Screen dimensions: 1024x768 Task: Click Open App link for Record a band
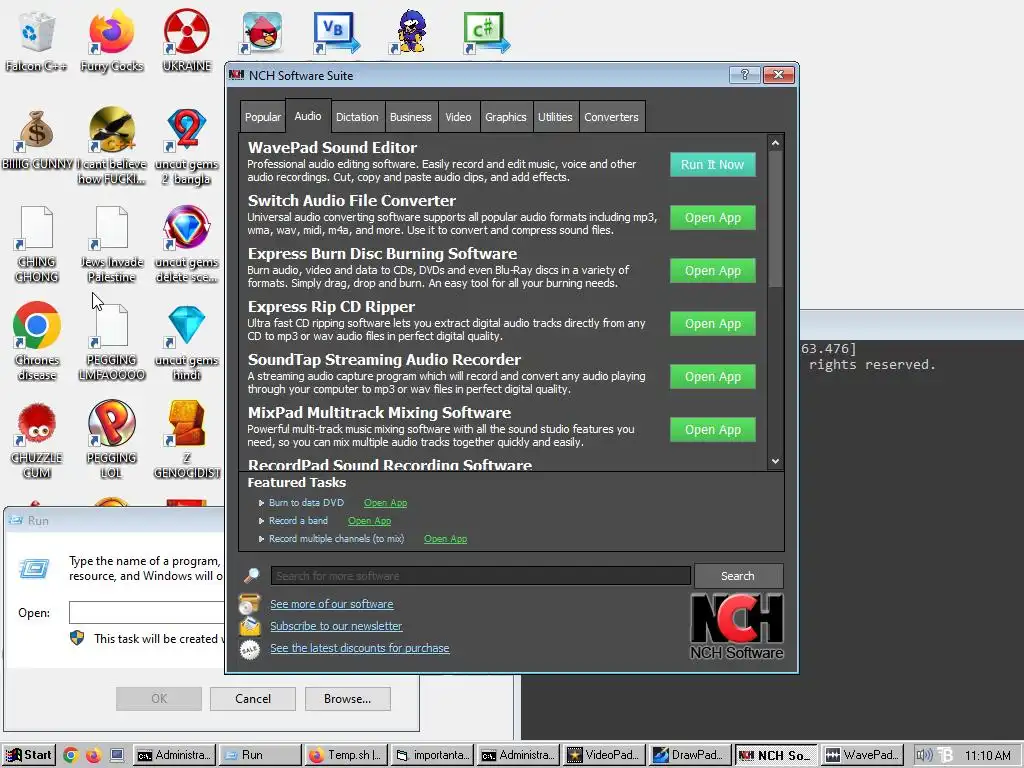pos(370,520)
